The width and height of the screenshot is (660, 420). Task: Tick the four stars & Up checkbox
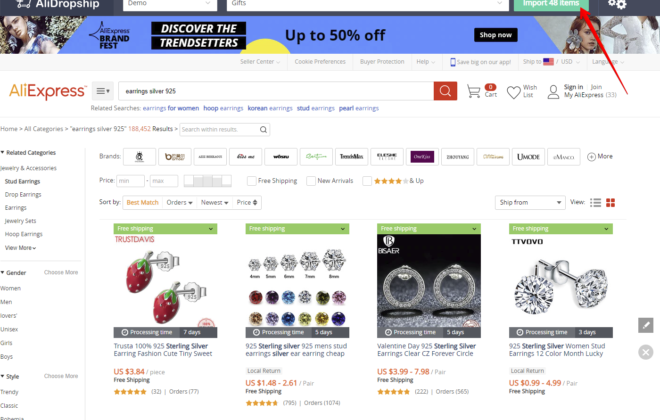pyautogui.click(x=367, y=181)
